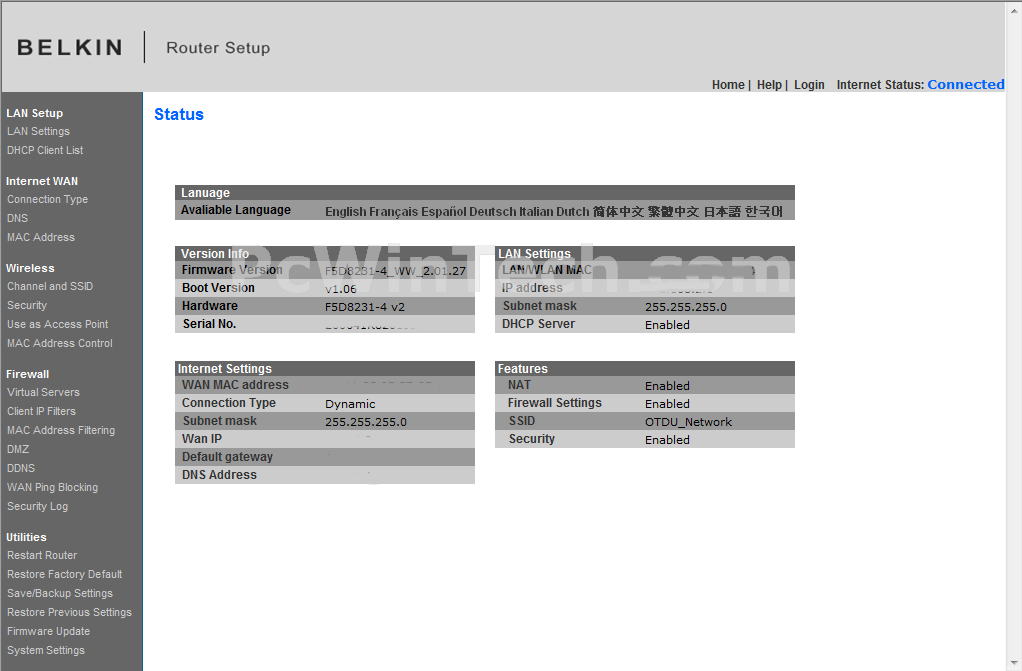Switch language to 日本語
The image size is (1022, 671).
(x=722, y=211)
